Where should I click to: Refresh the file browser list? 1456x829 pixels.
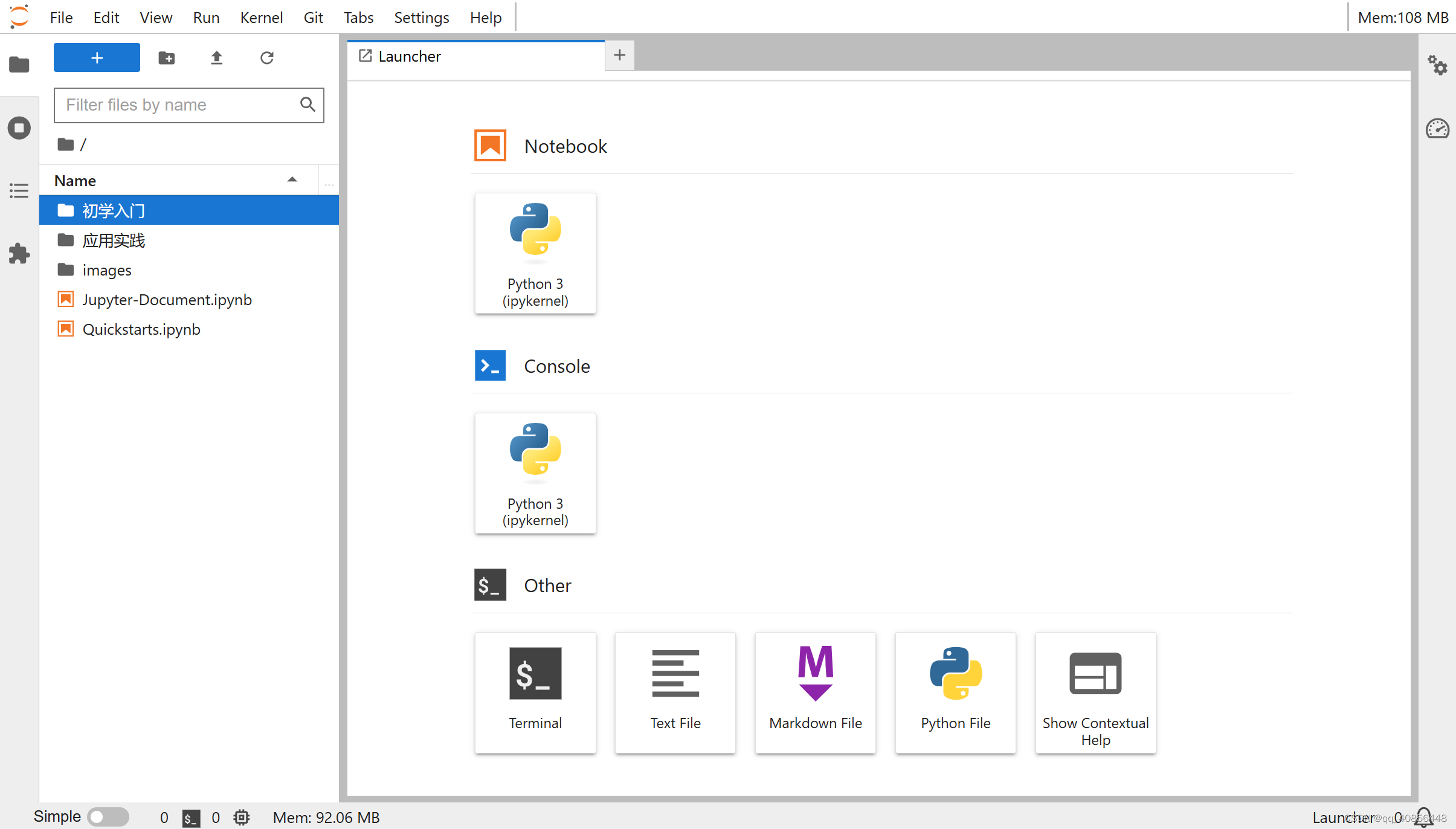266,58
